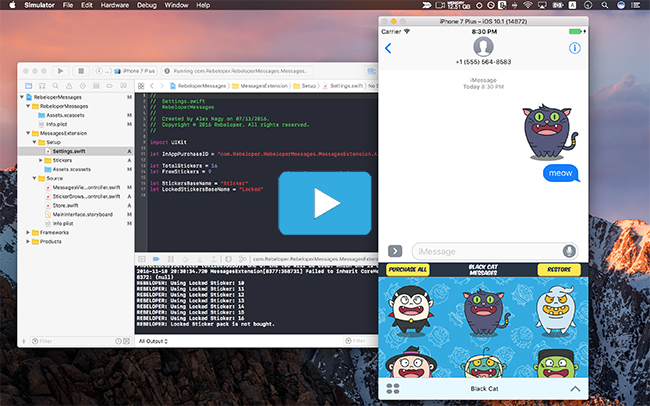Tap the microphone dictation icon
This screenshot has height=406, width=650.
pos(569,251)
